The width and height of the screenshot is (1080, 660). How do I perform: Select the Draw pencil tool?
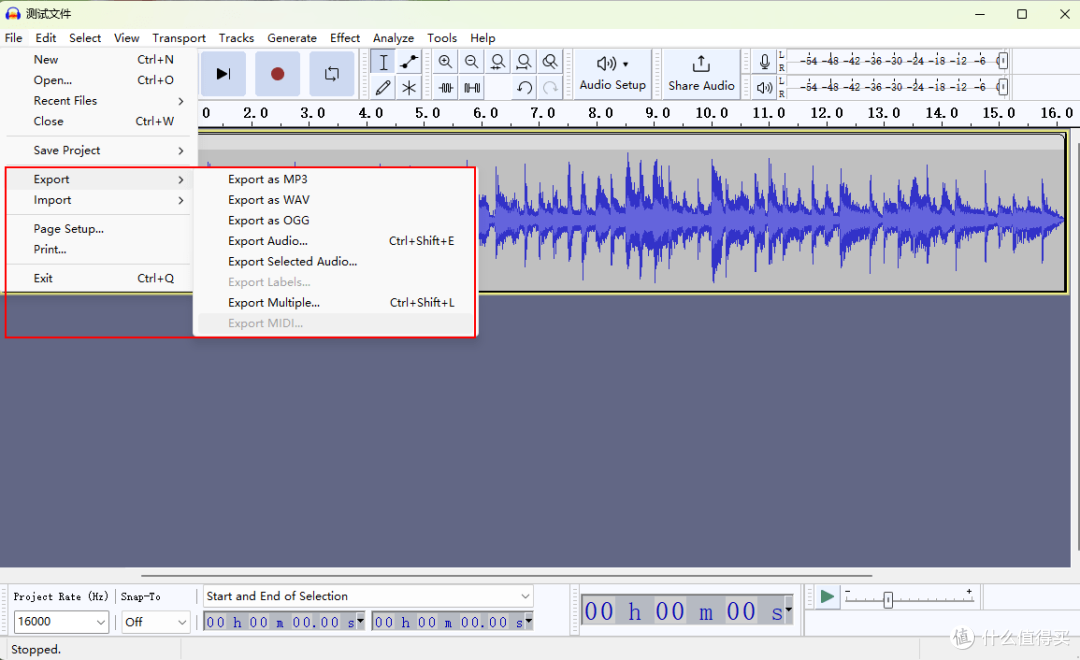point(383,87)
